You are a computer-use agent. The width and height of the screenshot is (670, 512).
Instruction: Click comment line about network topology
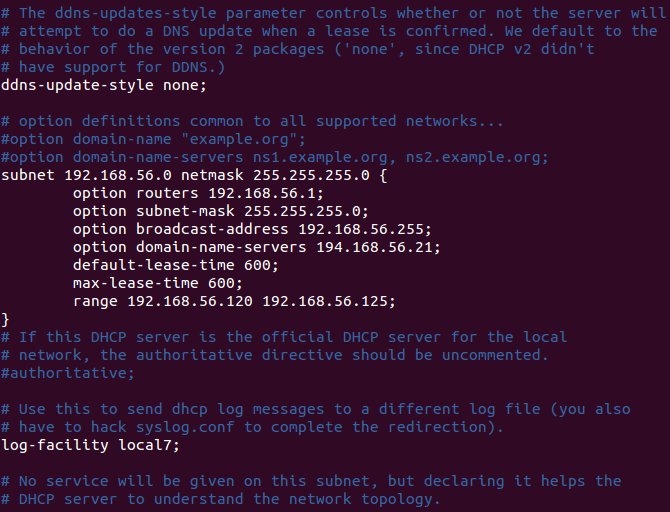(x=220, y=499)
